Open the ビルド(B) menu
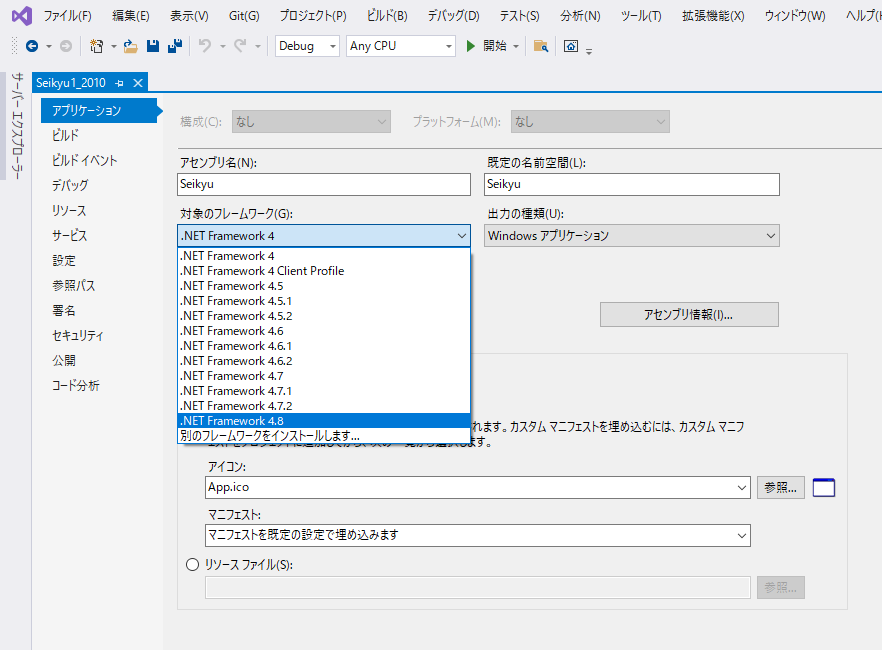882x650 pixels. 387,16
